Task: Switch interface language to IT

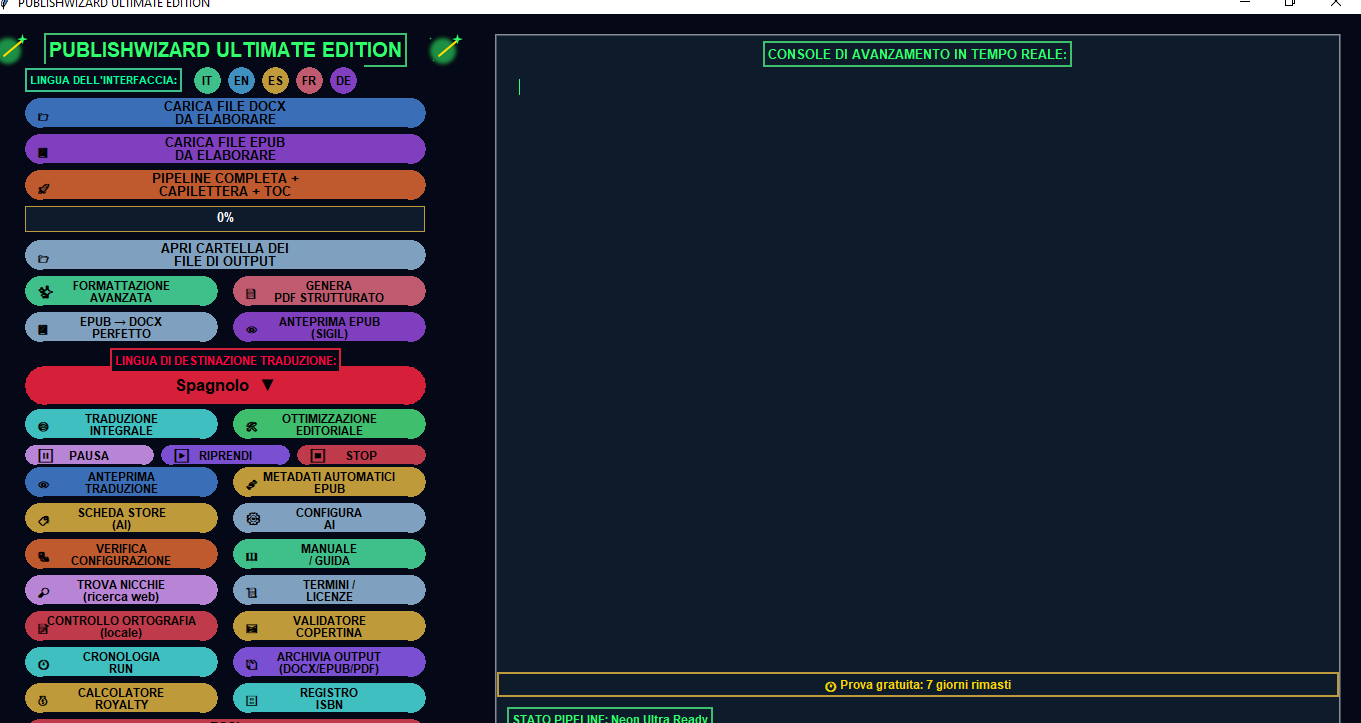Action: pyautogui.click(x=207, y=81)
